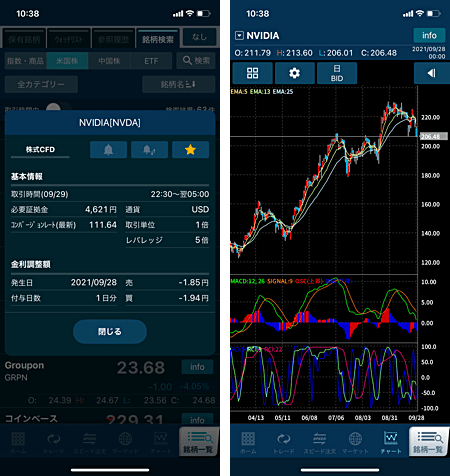Tap highlighted チャート icon in chart screen nav
The width and height of the screenshot is (450, 476).
pyautogui.click(x=391, y=443)
